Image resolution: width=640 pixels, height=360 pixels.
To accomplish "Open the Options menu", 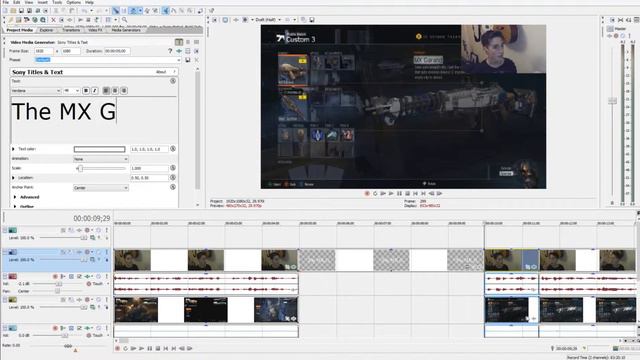I will click(73, 2).
